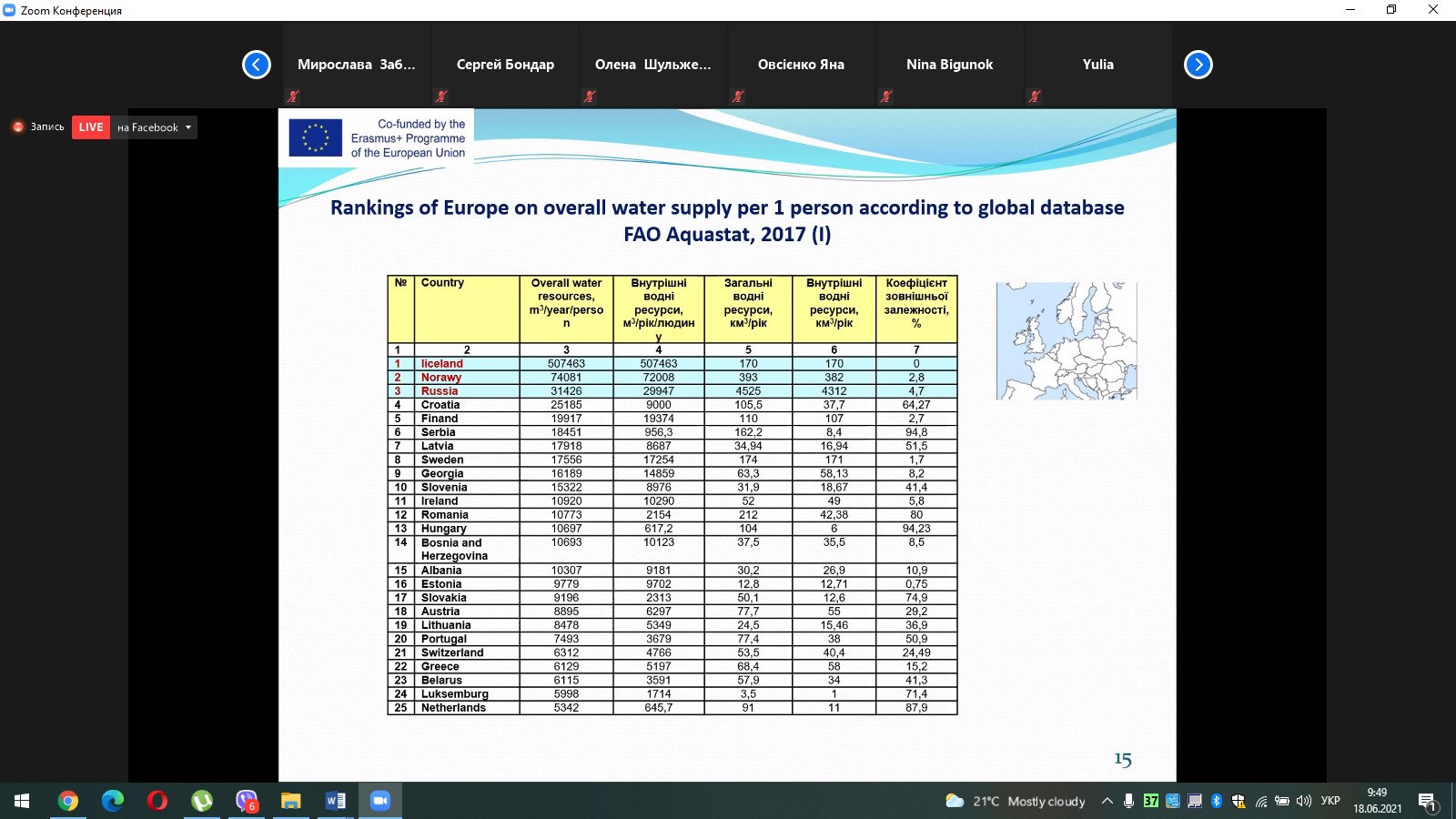Click the slide page number 15

point(1123,759)
